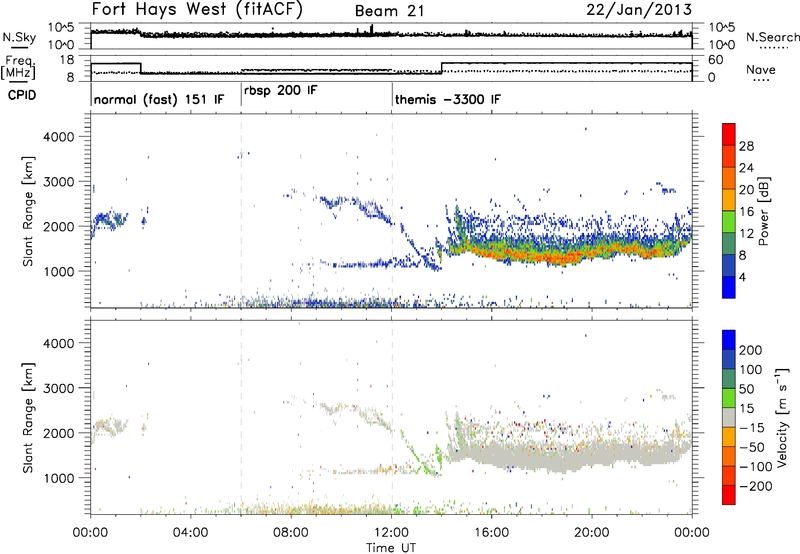
Task: Click the '08:00' time axis tick
Action: click(x=291, y=533)
